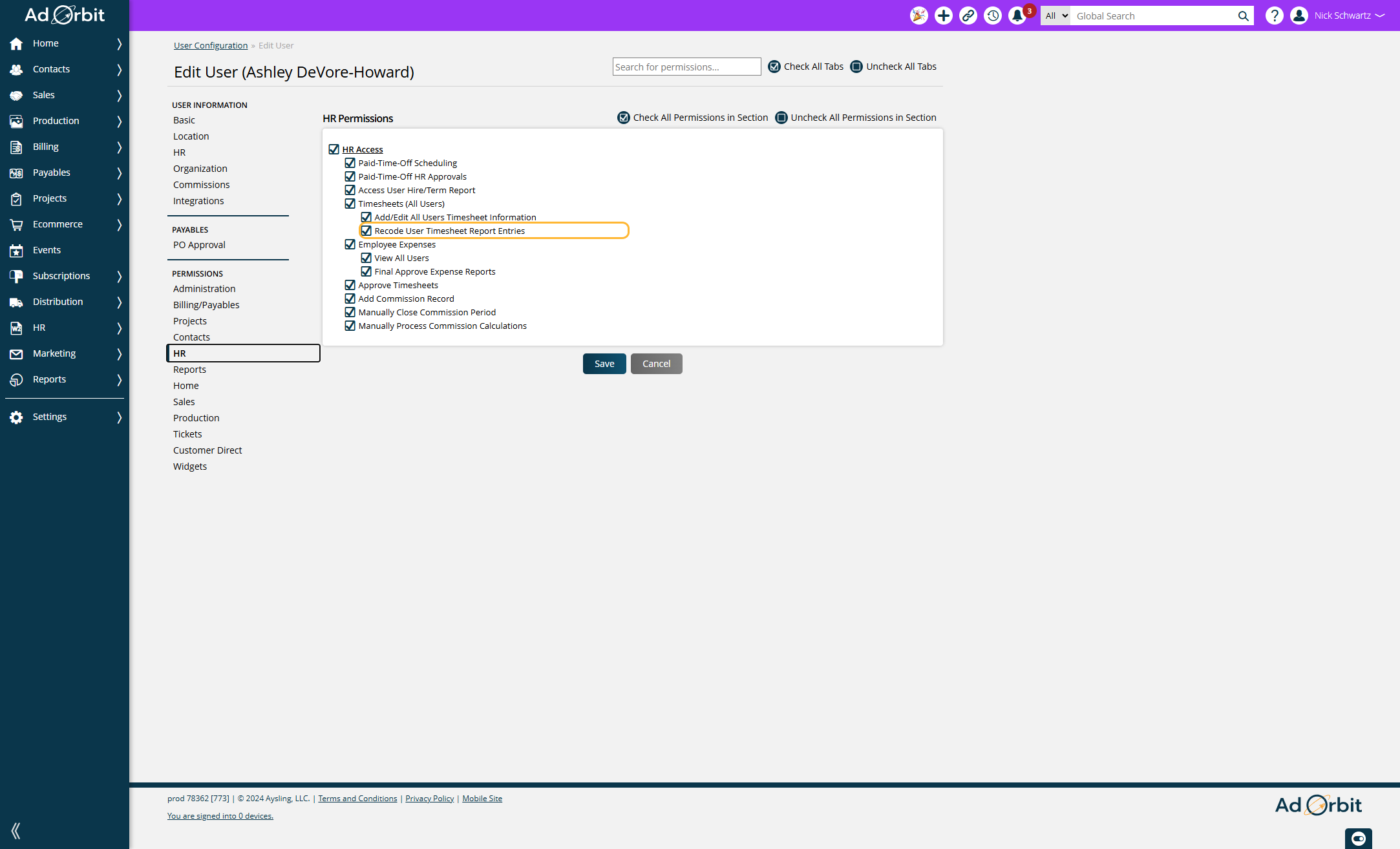The height and width of the screenshot is (849, 1400).
Task: Click the Payables money icon
Action: click(16, 173)
